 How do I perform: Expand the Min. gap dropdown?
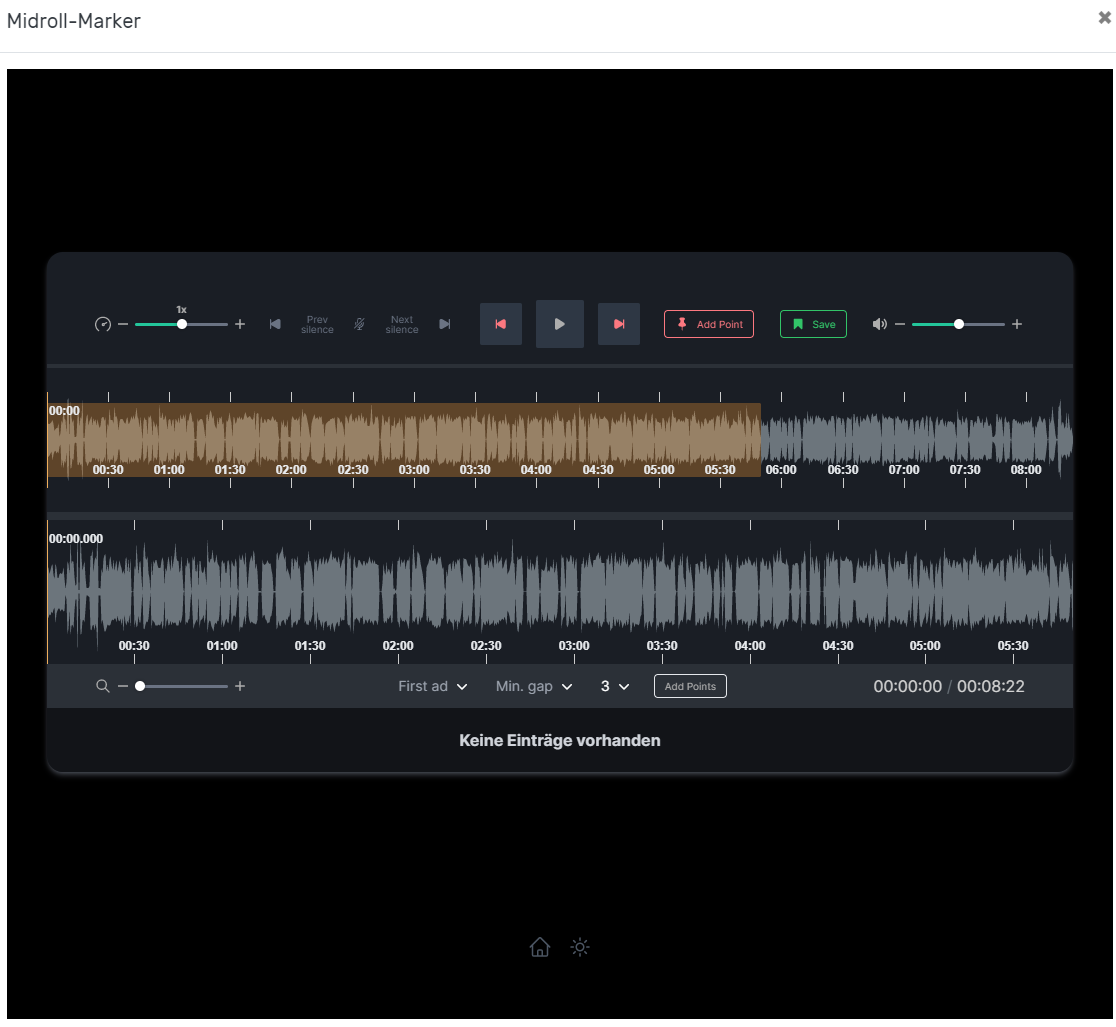pyautogui.click(x=534, y=686)
